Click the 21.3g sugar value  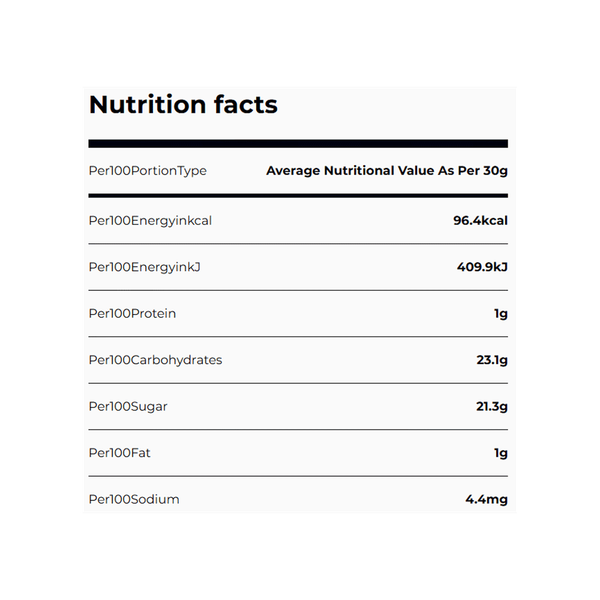click(491, 406)
